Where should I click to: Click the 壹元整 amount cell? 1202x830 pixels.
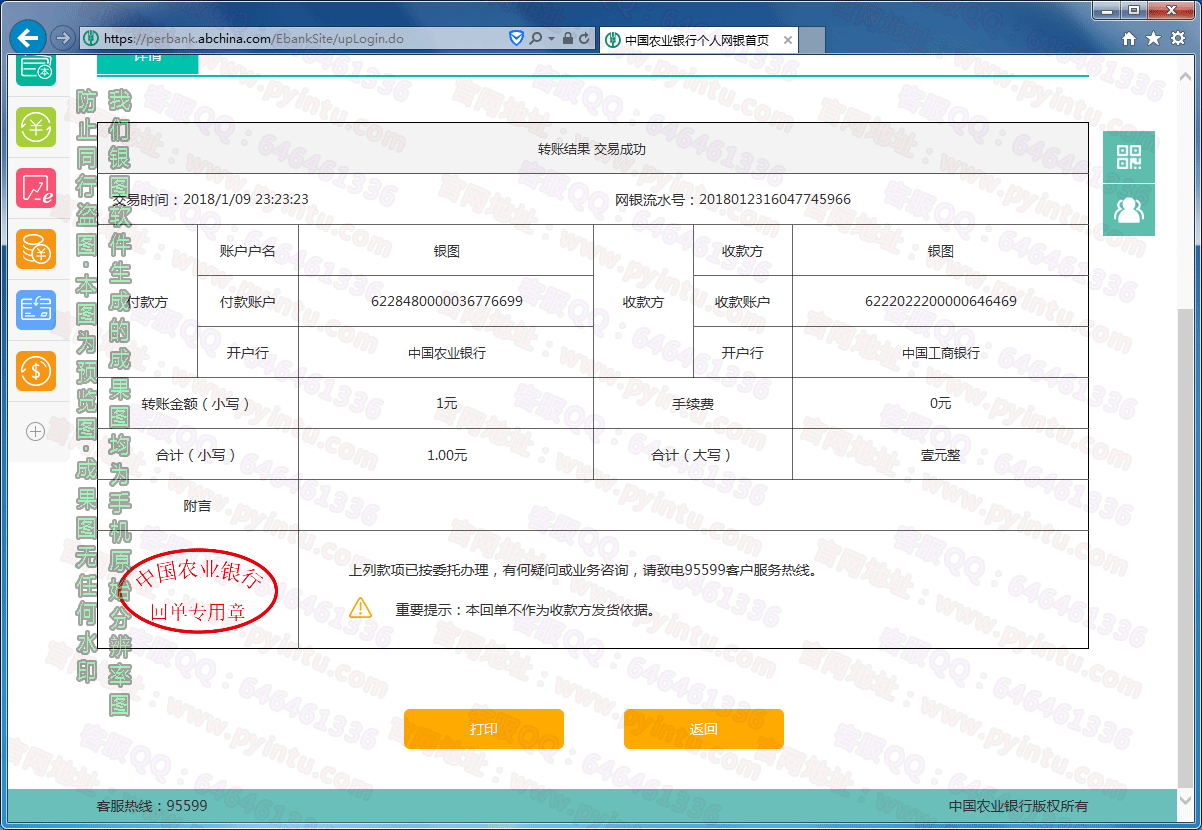coord(941,455)
